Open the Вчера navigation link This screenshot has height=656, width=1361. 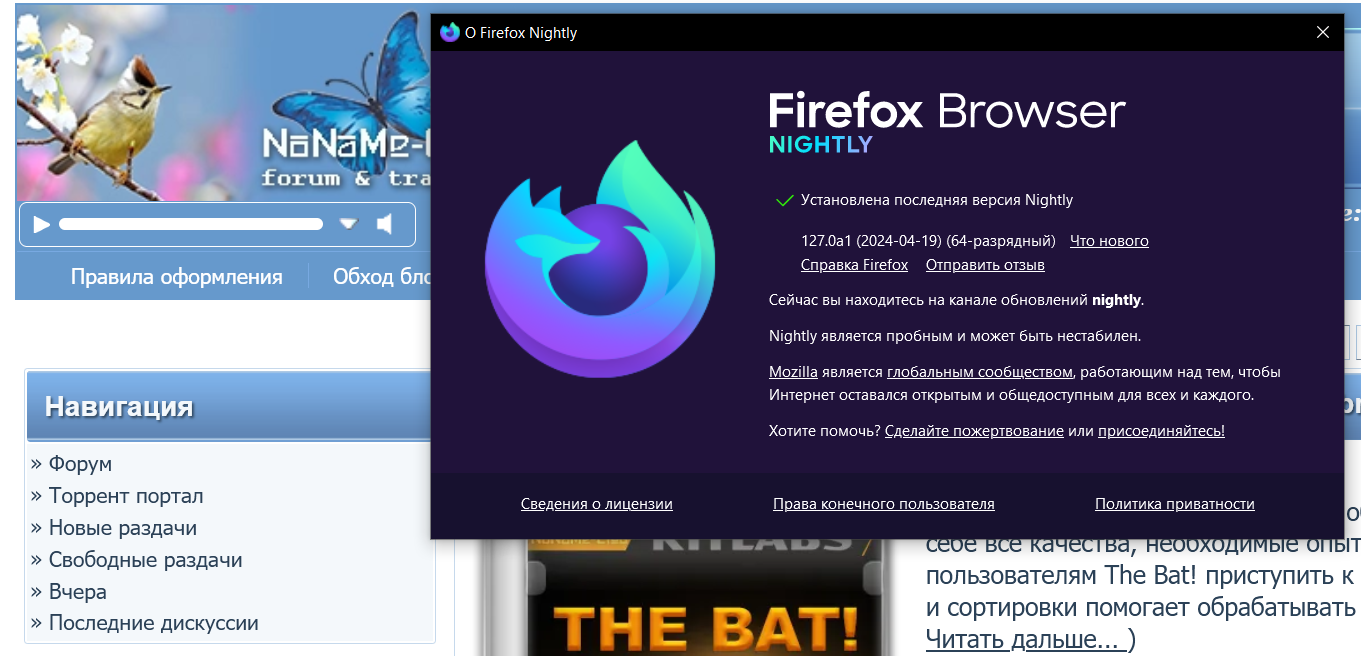pyautogui.click(x=78, y=592)
